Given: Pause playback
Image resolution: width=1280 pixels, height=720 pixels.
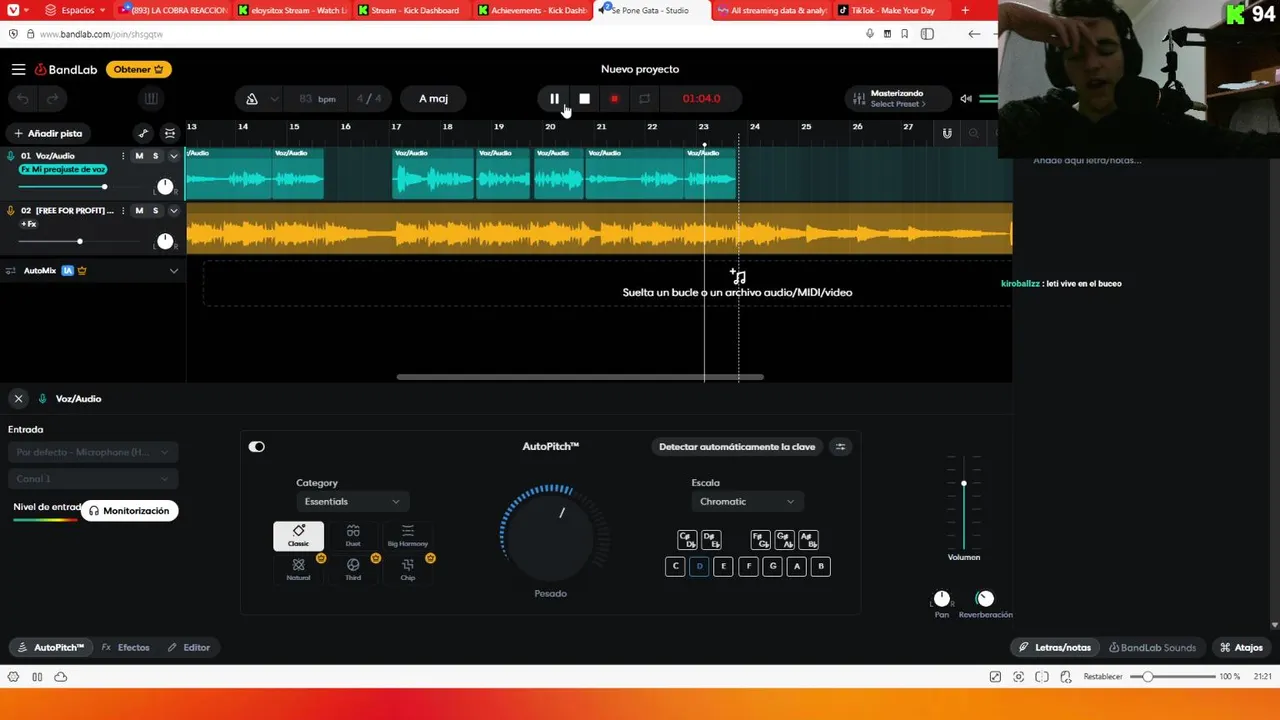Looking at the screenshot, I should [x=554, y=98].
